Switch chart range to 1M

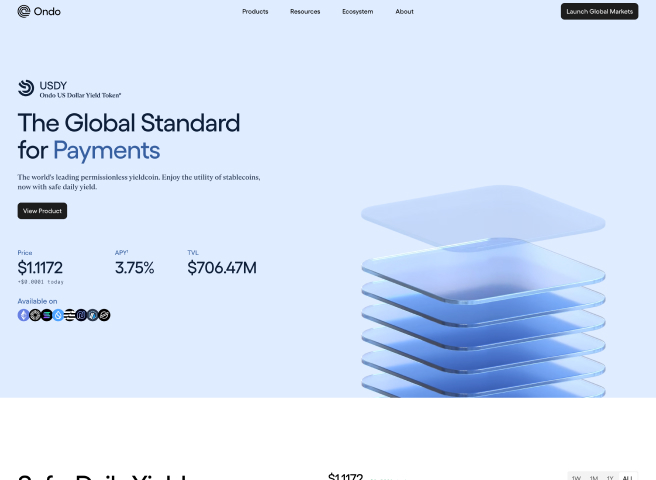click(x=594, y=477)
